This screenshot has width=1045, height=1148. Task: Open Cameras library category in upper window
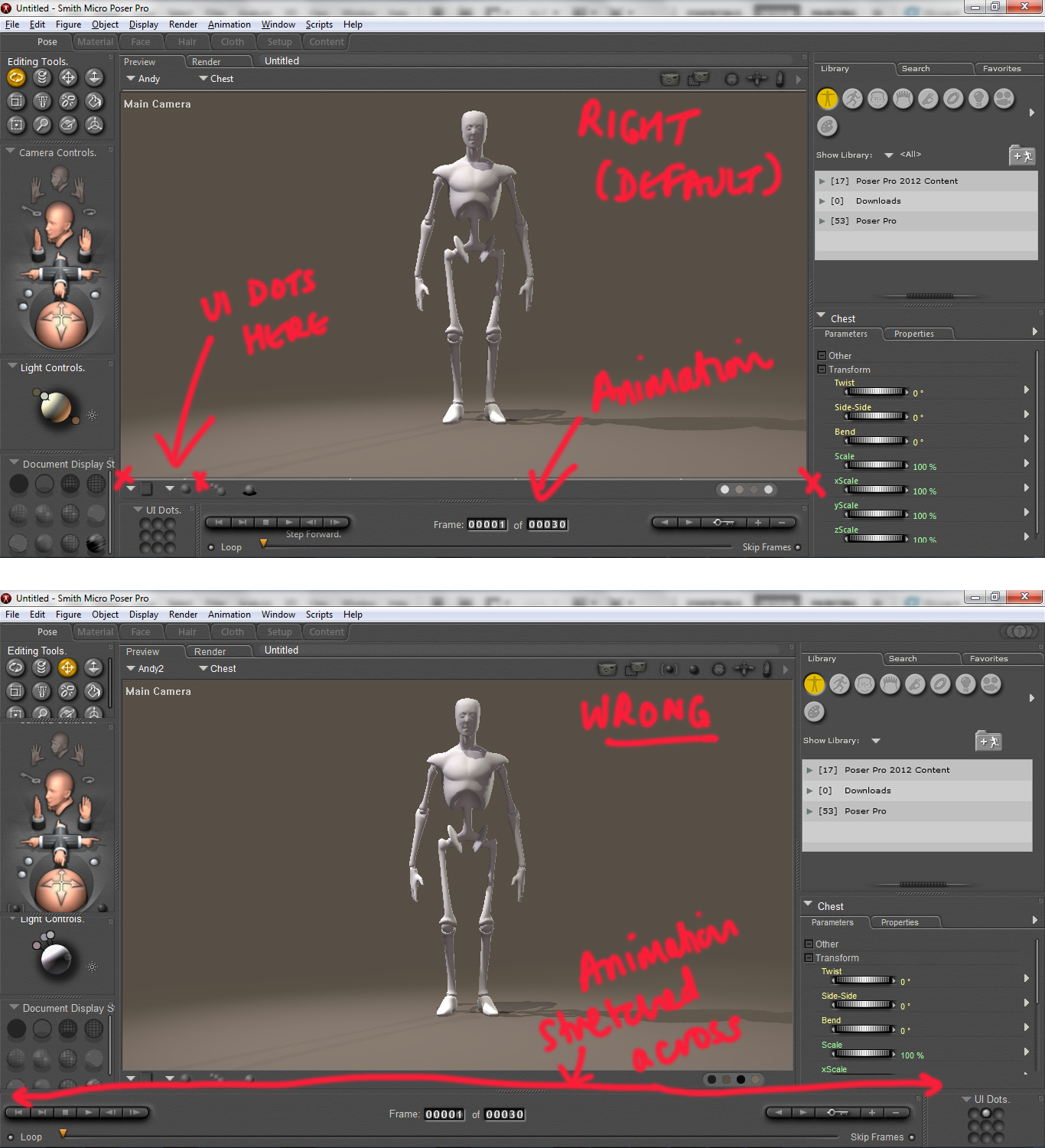1004,98
